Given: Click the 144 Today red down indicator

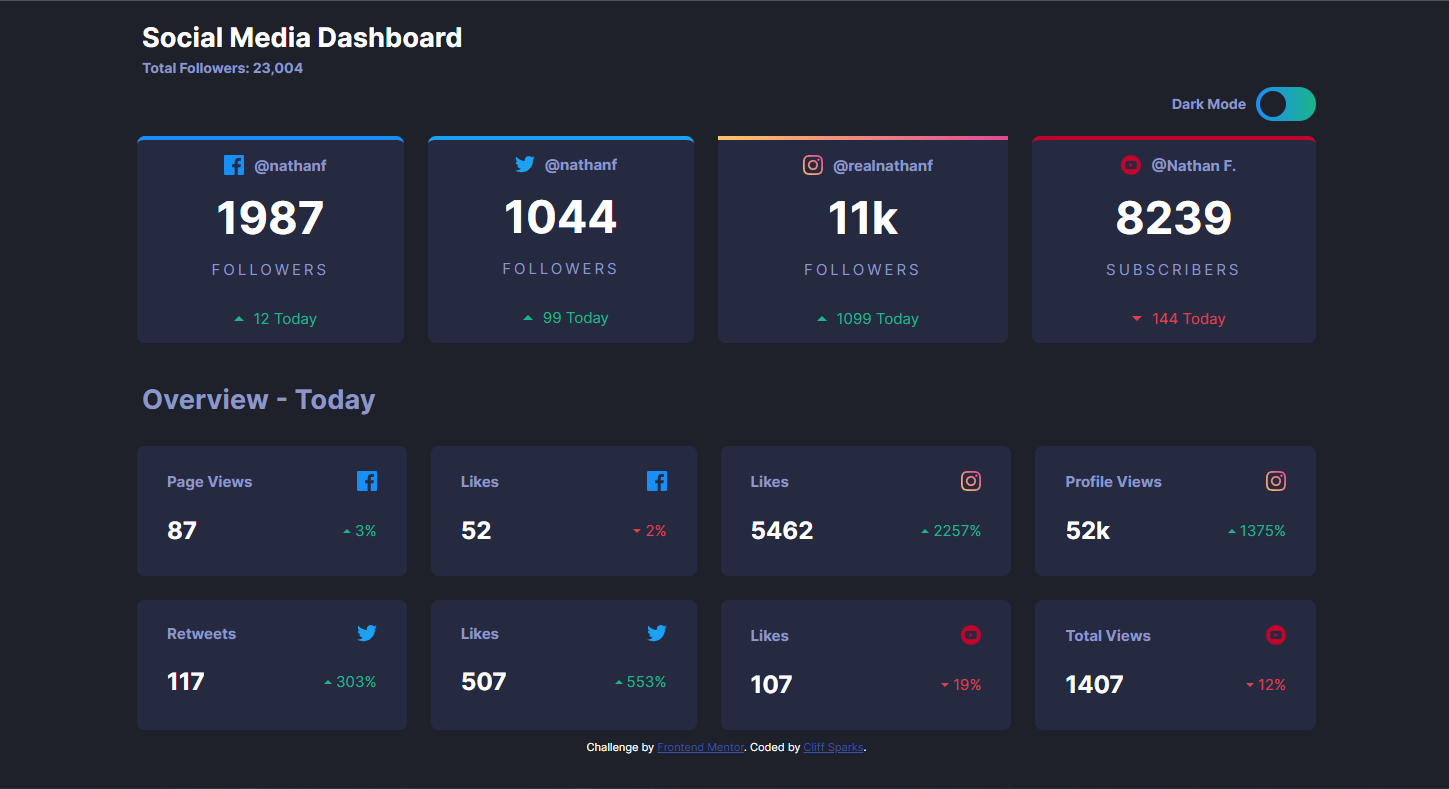Looking at the screenshot, I should pyautogui.click(x=1178, y=319).
